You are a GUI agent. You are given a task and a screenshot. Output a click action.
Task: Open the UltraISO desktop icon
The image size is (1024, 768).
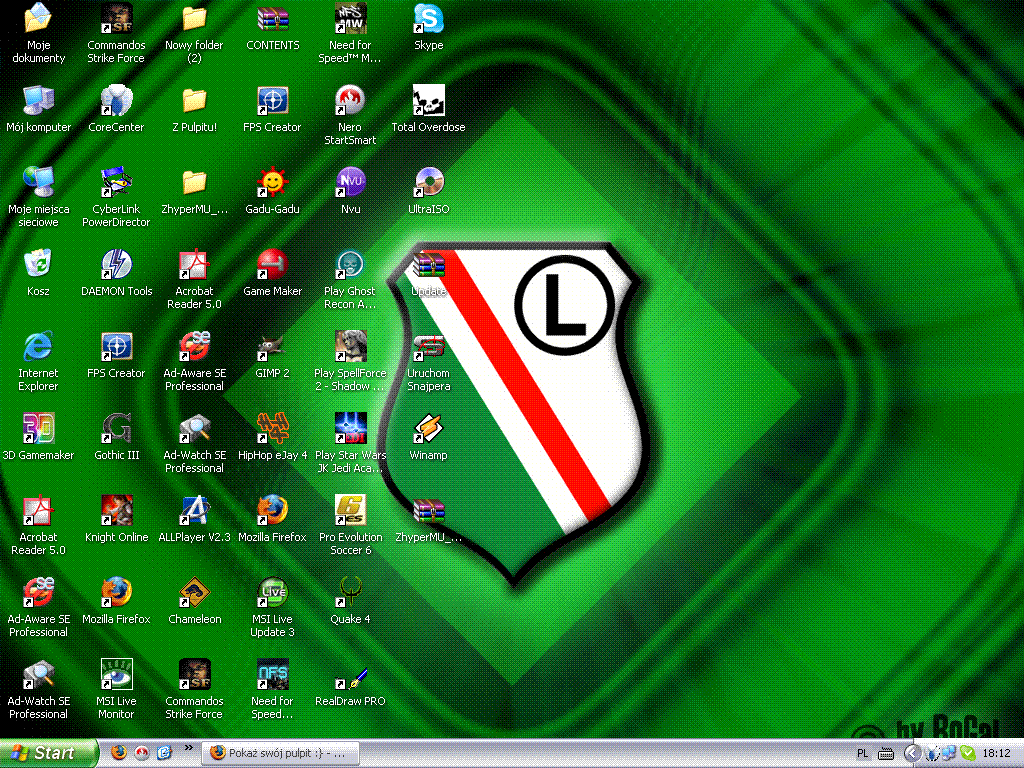click(x=429, y=184)
